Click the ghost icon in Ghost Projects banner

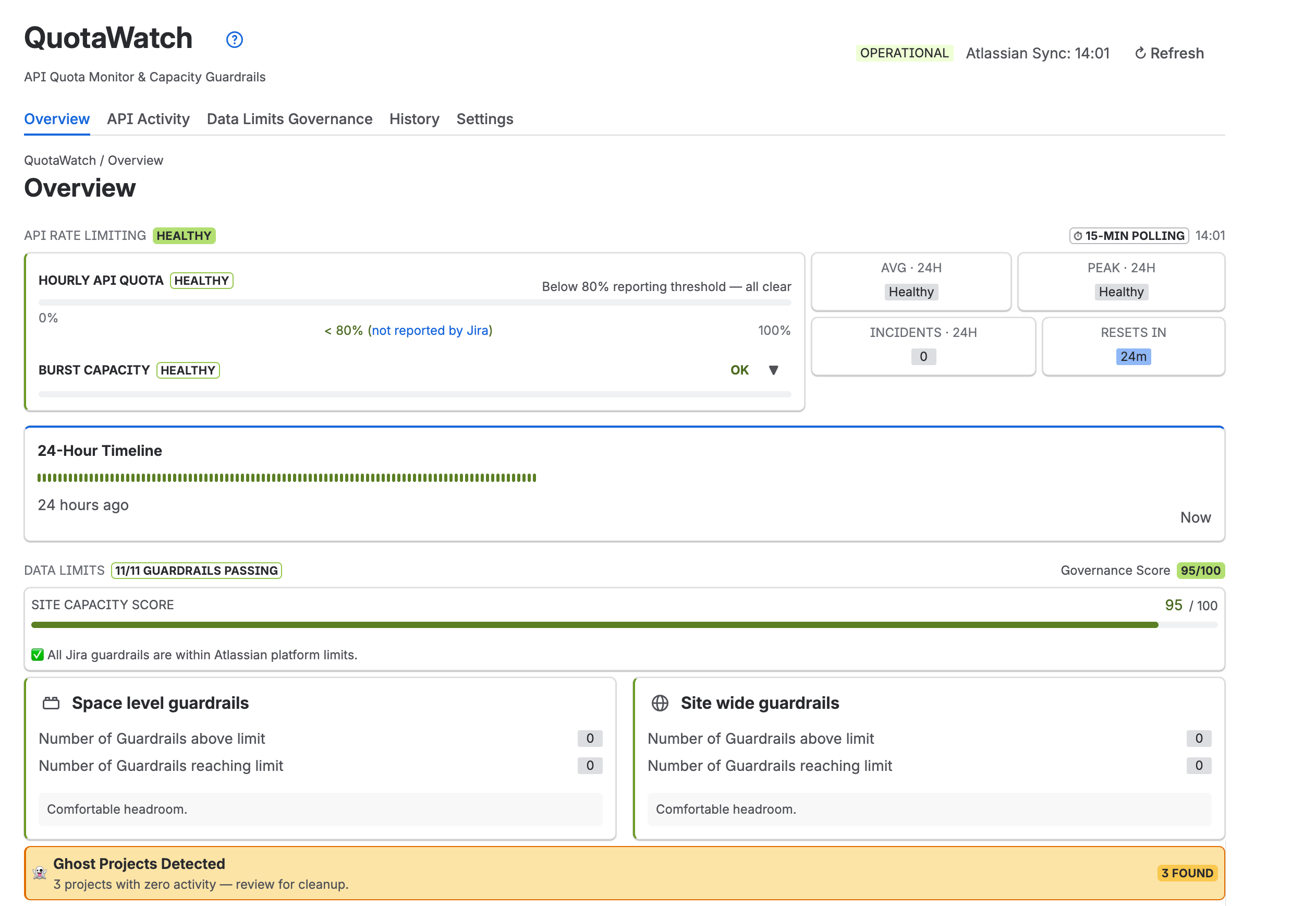click(40, 873)
